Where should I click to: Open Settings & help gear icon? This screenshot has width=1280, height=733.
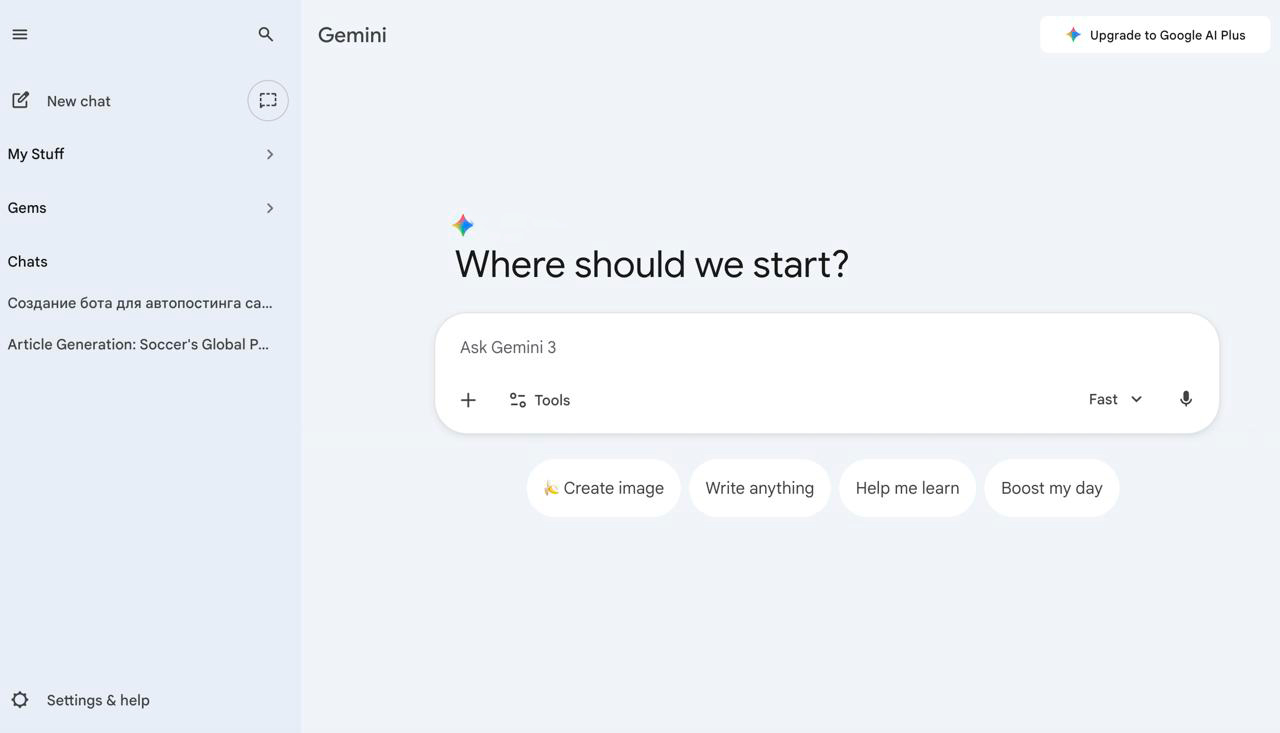20,700
